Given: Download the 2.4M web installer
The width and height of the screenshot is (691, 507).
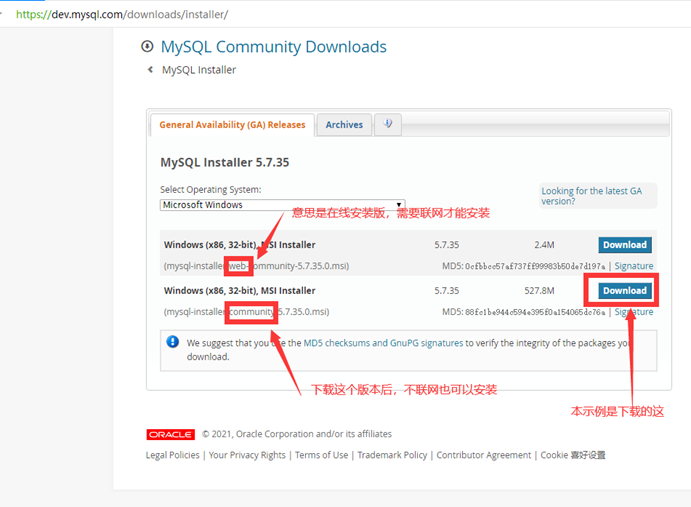Looking at the screenshot, I should pyautogui.click(x=625, y=245).
